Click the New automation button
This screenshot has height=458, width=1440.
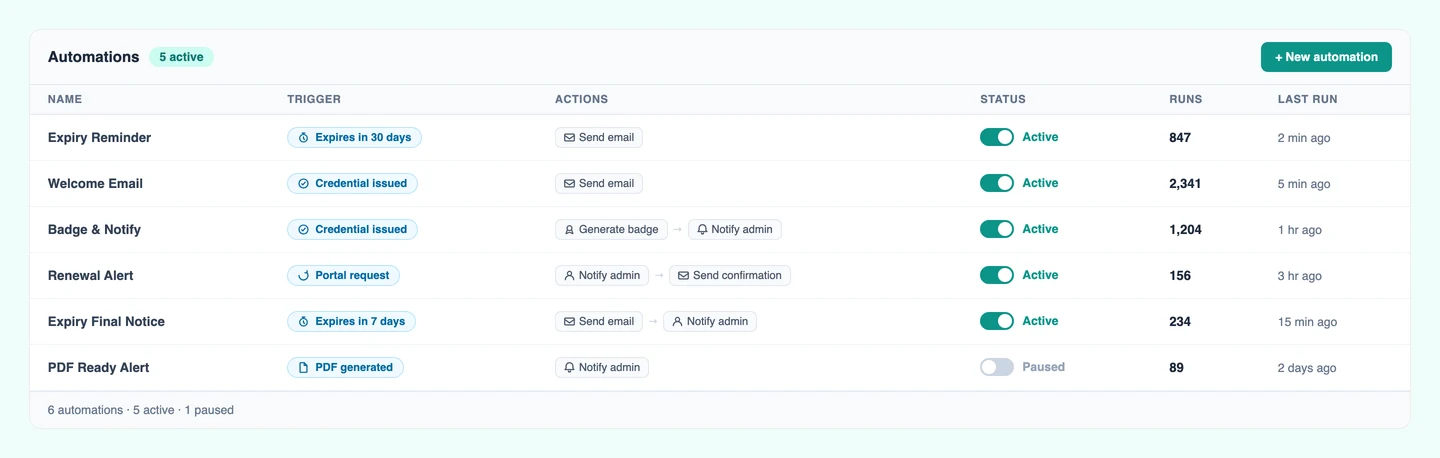pyautogui.click(x=1326, y=57)
